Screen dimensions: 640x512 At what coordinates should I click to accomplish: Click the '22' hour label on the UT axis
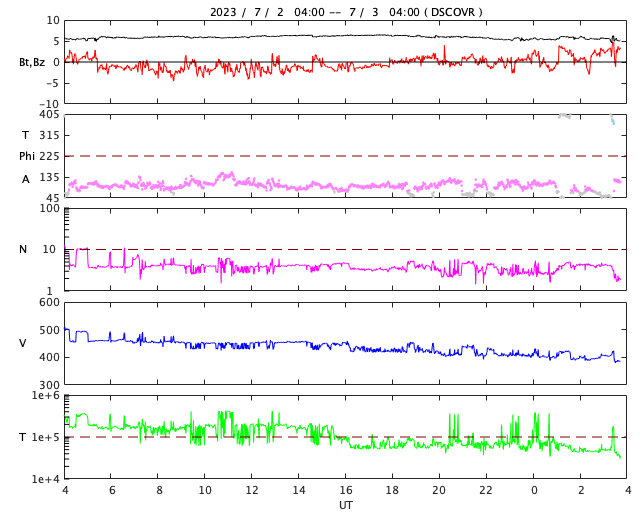[x=486, y=490]
